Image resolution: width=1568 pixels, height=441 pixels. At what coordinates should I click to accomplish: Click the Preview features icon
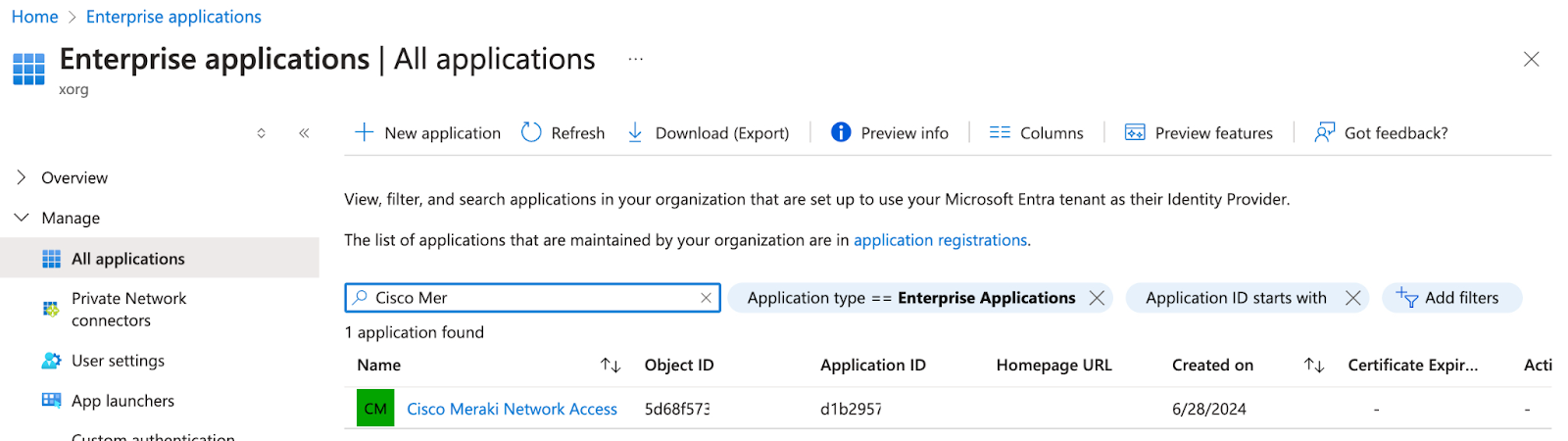[x=1135, y=132]
